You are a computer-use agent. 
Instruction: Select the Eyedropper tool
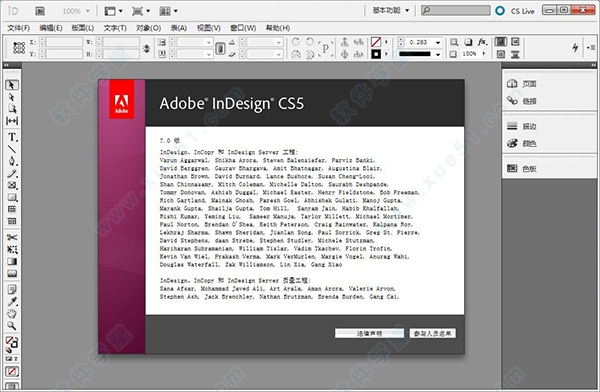(12, 302)
